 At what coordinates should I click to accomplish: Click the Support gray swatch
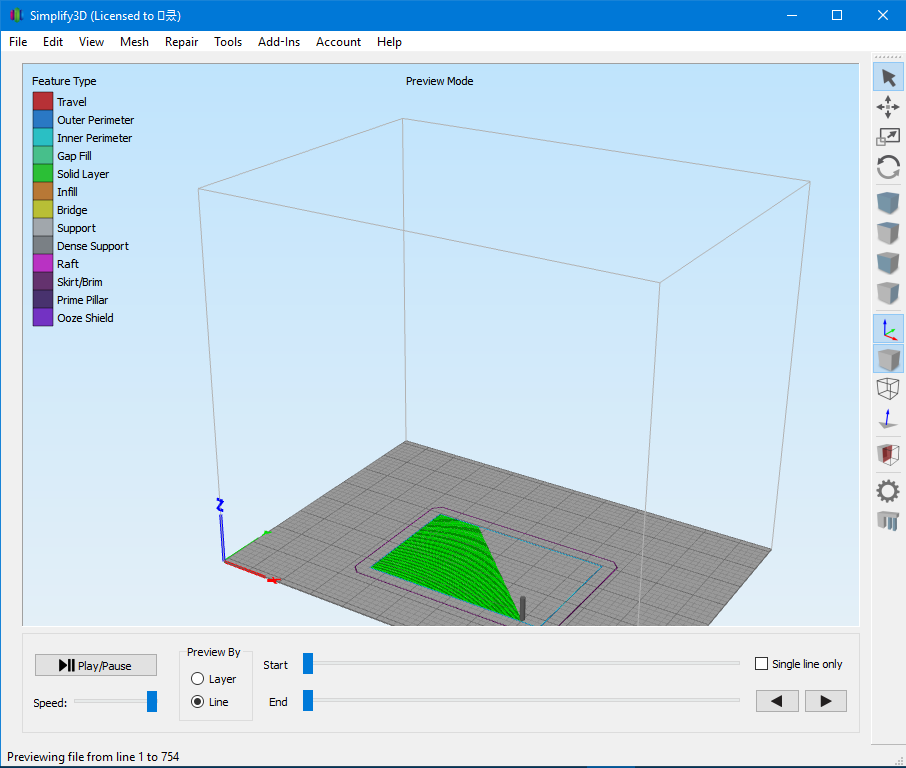[43, 228]
